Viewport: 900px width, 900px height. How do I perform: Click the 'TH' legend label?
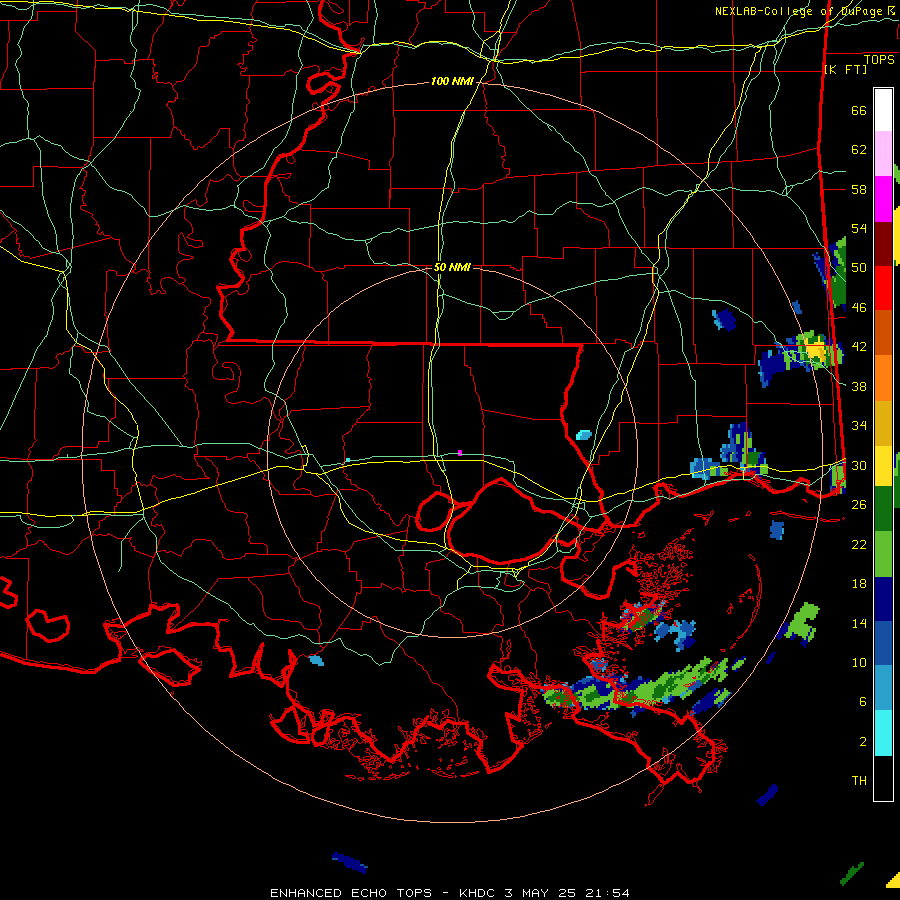(x=859, y=780)
